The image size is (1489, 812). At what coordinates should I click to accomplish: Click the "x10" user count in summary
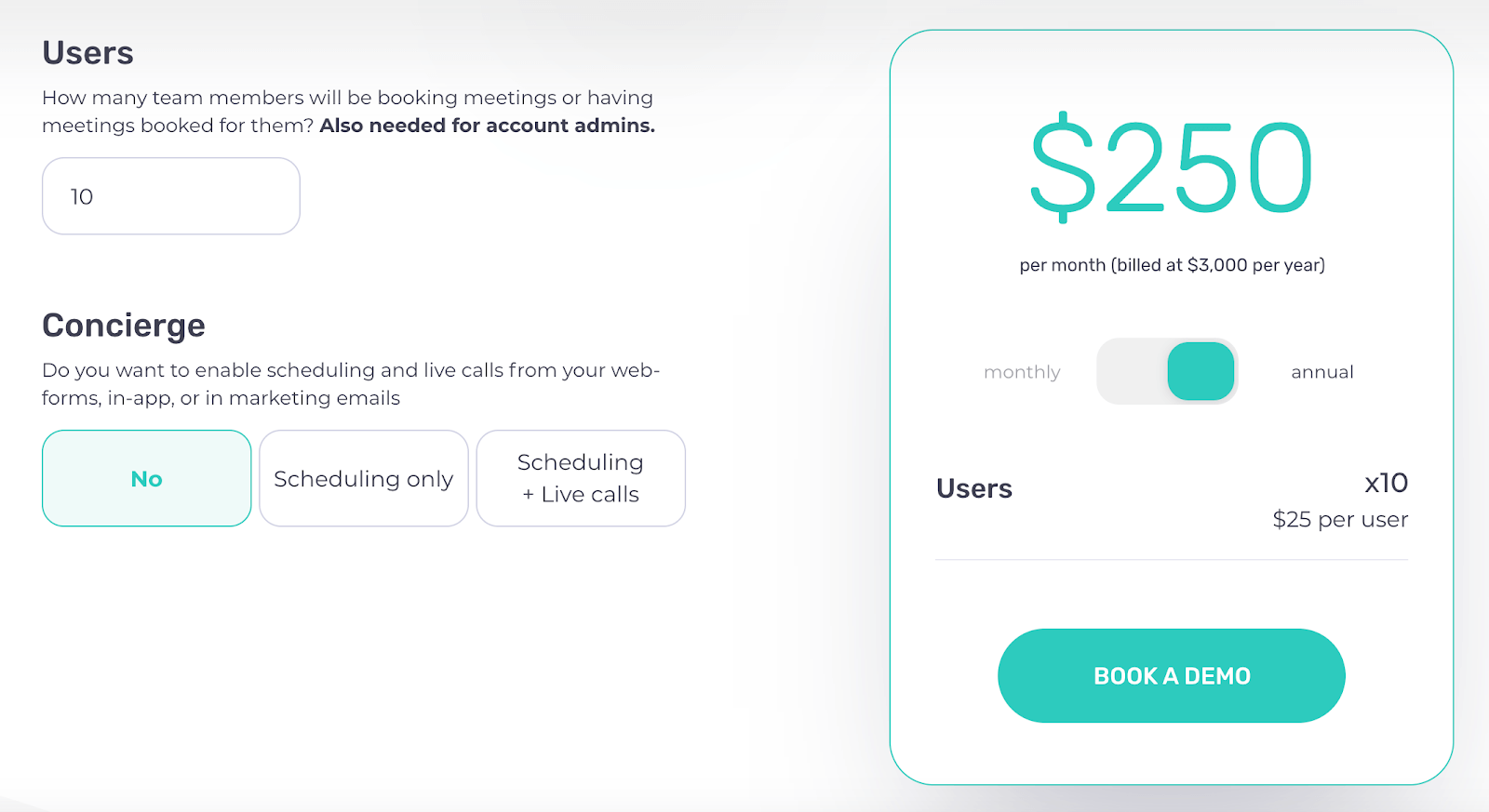point(1386,483)
